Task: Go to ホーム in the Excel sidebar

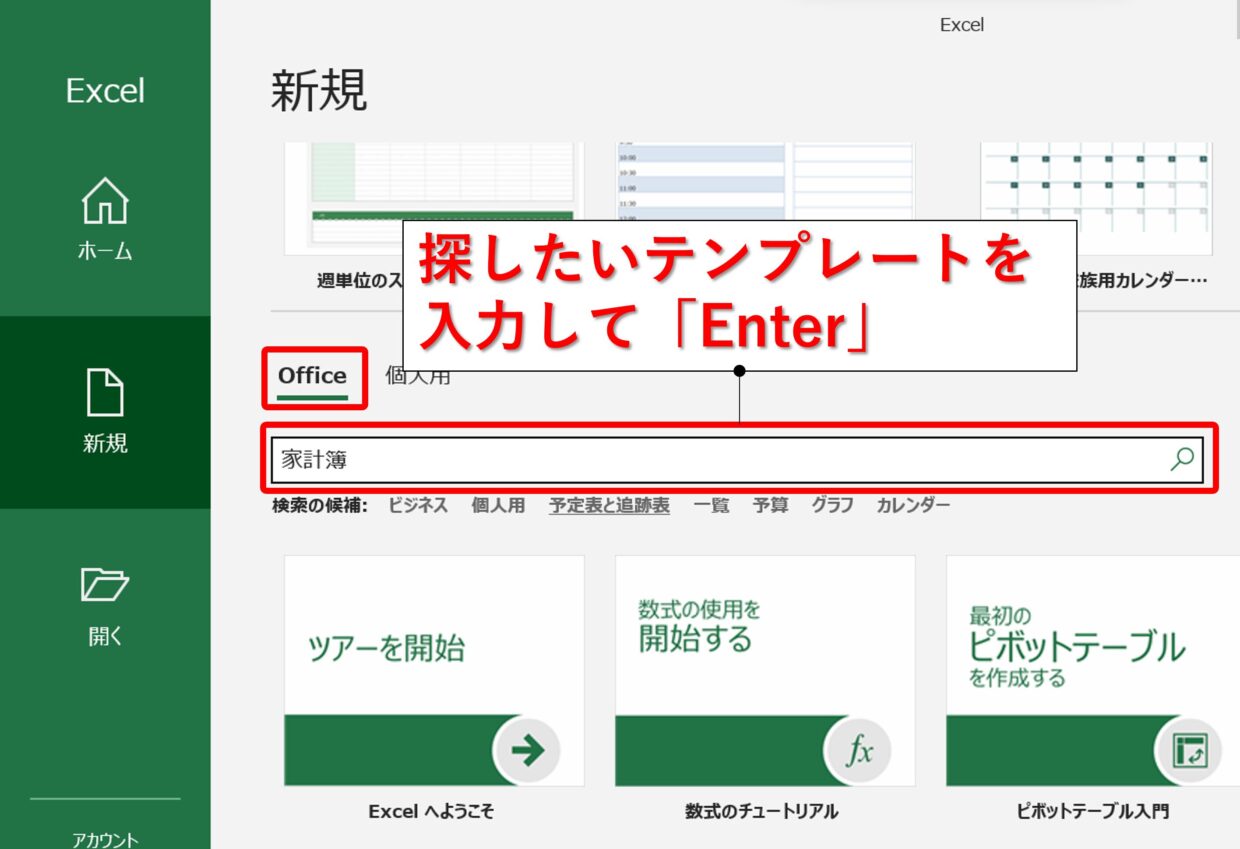Action: pyautogui.click(x=105, y=220)
